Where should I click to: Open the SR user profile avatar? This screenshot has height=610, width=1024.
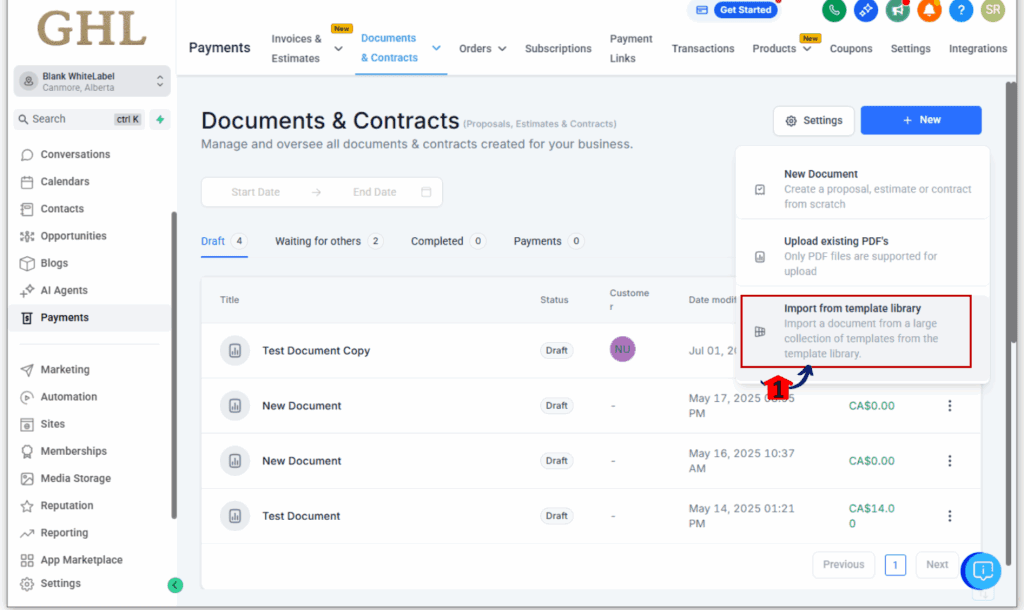pyautogui.click(x=993, y=10)
